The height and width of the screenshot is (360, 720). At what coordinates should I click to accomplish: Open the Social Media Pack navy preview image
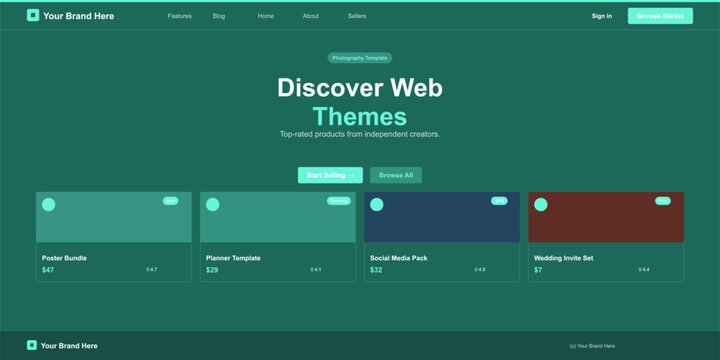(442, 217)
